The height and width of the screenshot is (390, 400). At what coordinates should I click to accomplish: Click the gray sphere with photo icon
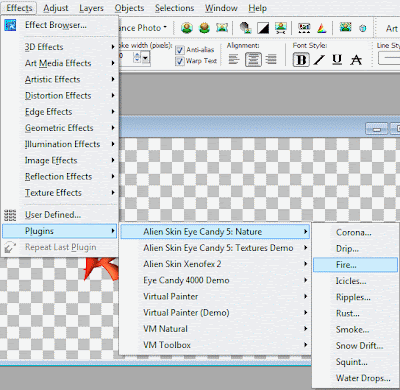246,28
